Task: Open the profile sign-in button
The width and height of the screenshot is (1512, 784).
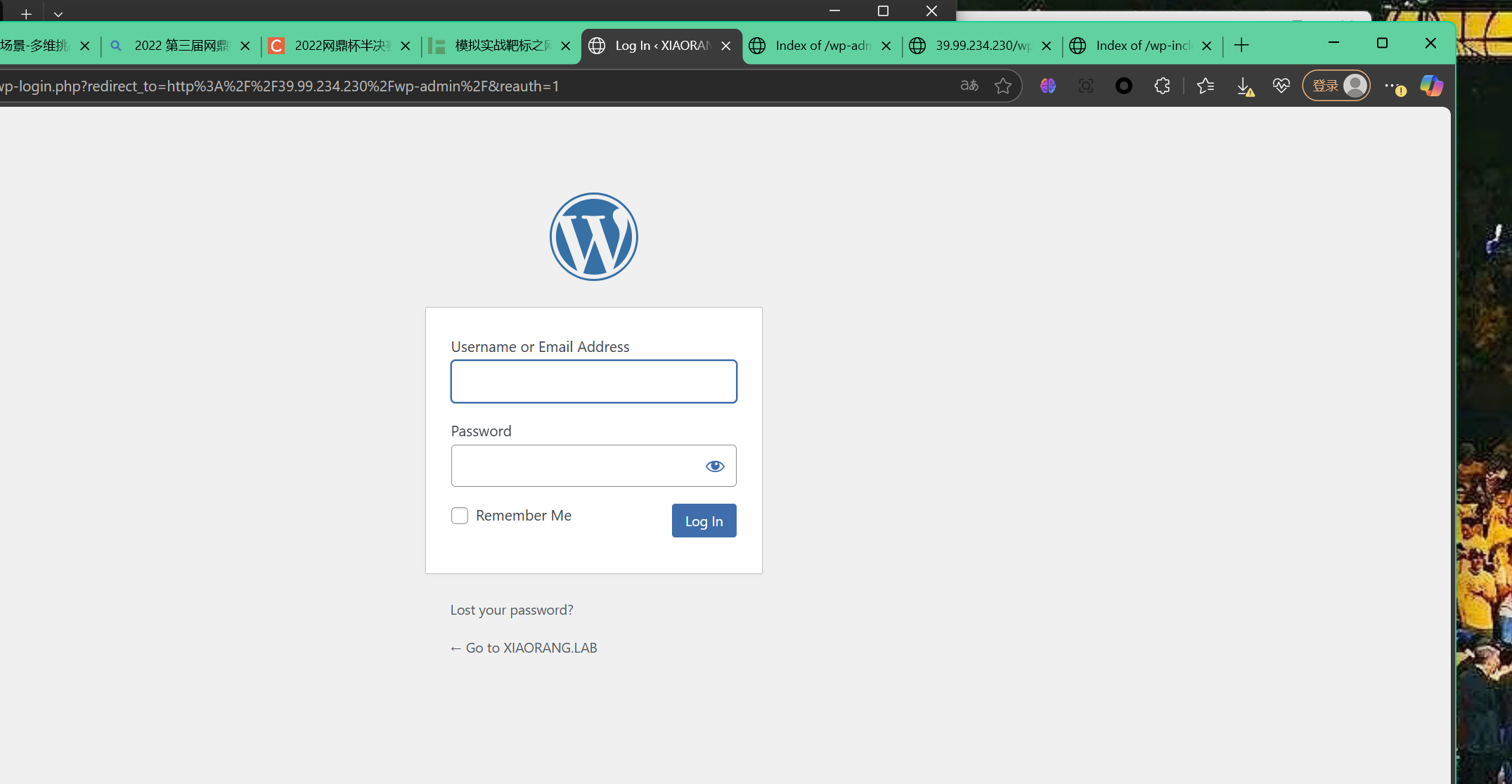Action: click(x=1336, y=86)
